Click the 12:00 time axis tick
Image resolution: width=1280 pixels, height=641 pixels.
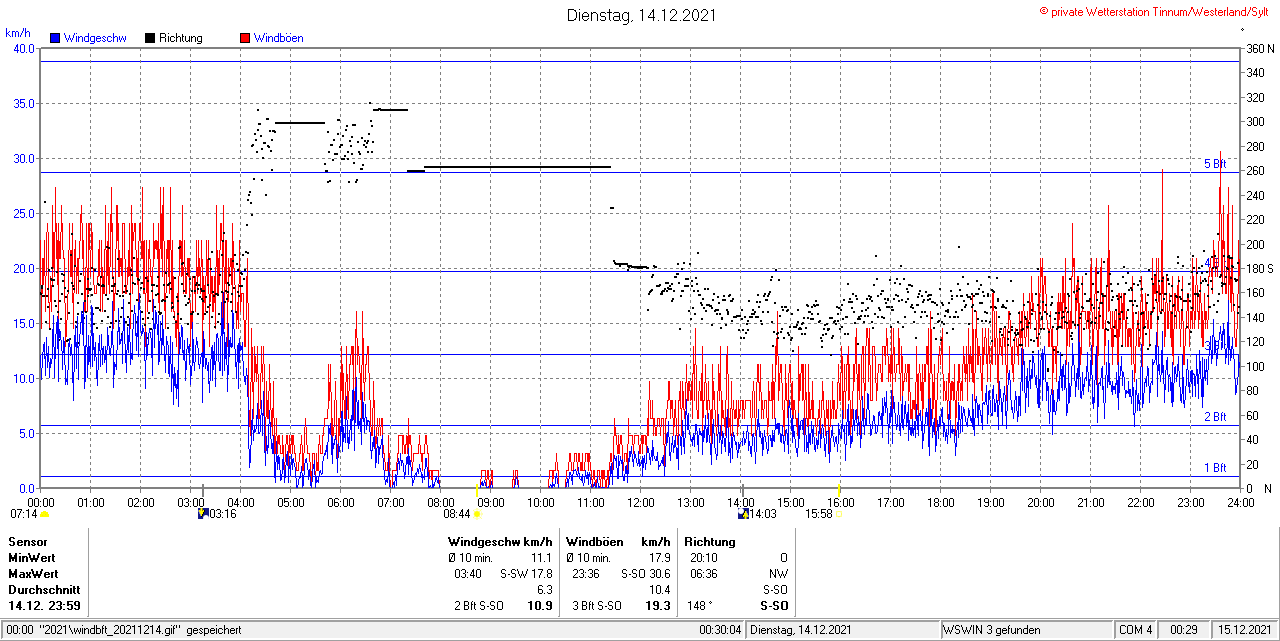click(640, 501)
